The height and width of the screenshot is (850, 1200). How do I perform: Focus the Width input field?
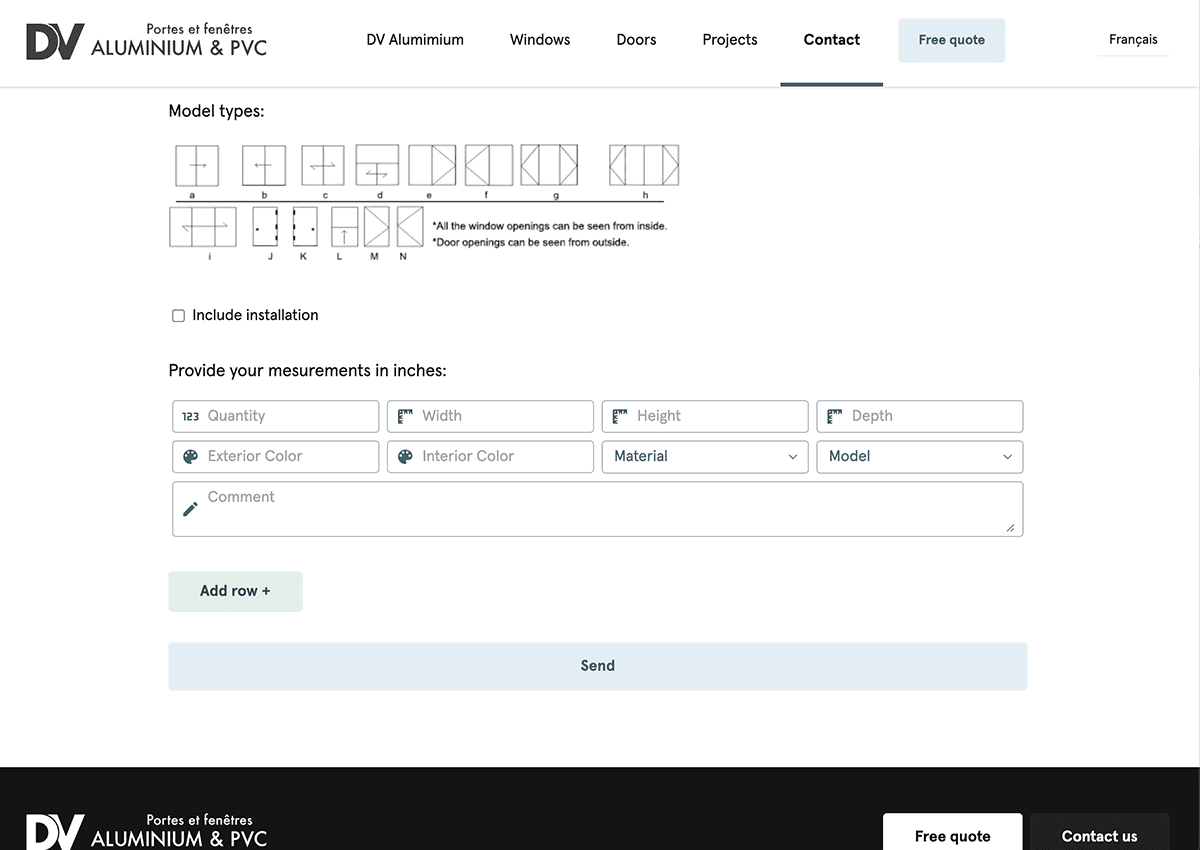pyautogui.click(x=490, y=416)
